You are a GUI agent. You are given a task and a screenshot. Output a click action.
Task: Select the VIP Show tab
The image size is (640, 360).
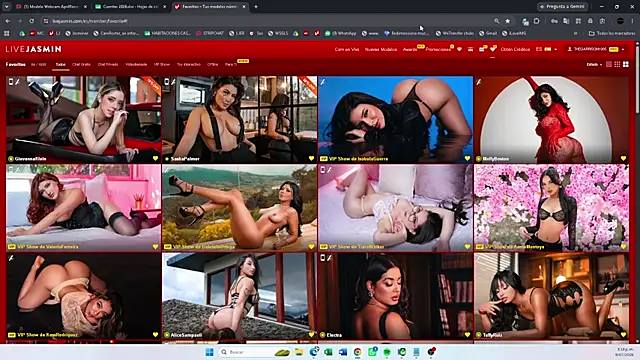point(162,64)
